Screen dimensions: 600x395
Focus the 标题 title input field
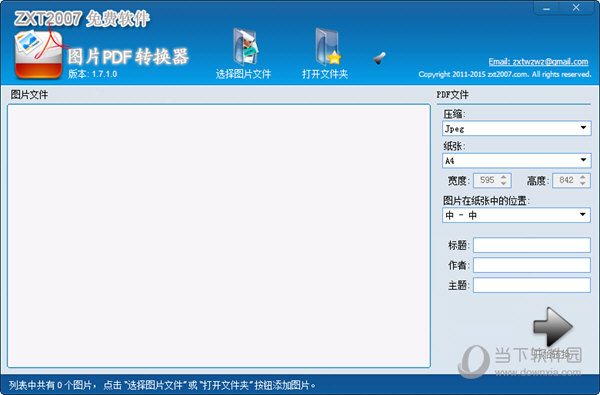(x=532, y=245)
